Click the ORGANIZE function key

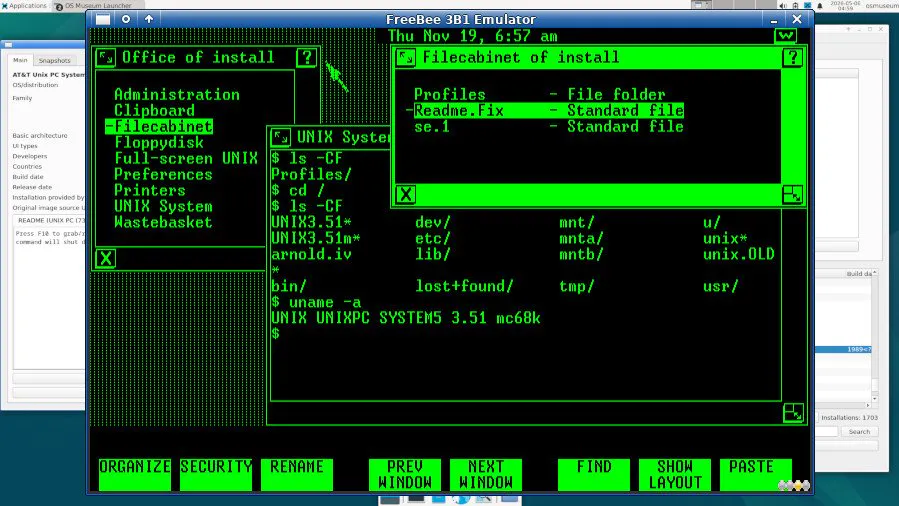pyautogui.click(x=135, y=474)
